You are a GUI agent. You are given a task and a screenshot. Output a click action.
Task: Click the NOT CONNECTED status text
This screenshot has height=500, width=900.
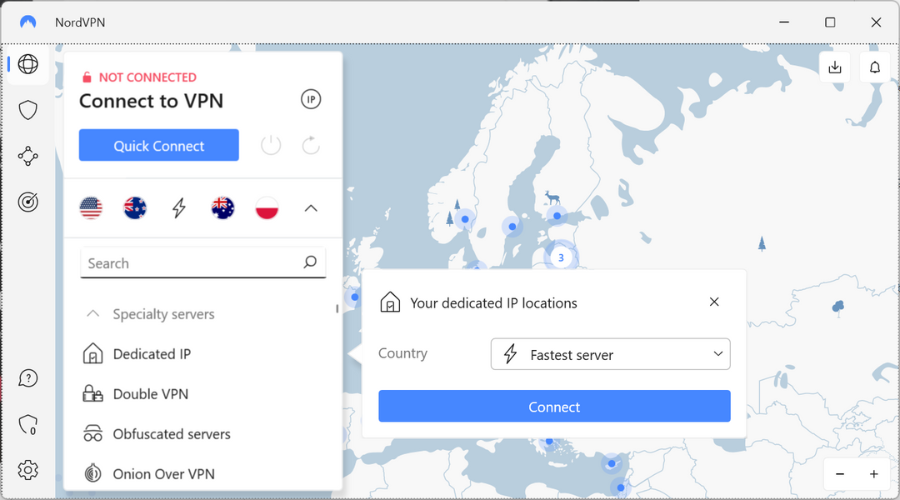148,77
